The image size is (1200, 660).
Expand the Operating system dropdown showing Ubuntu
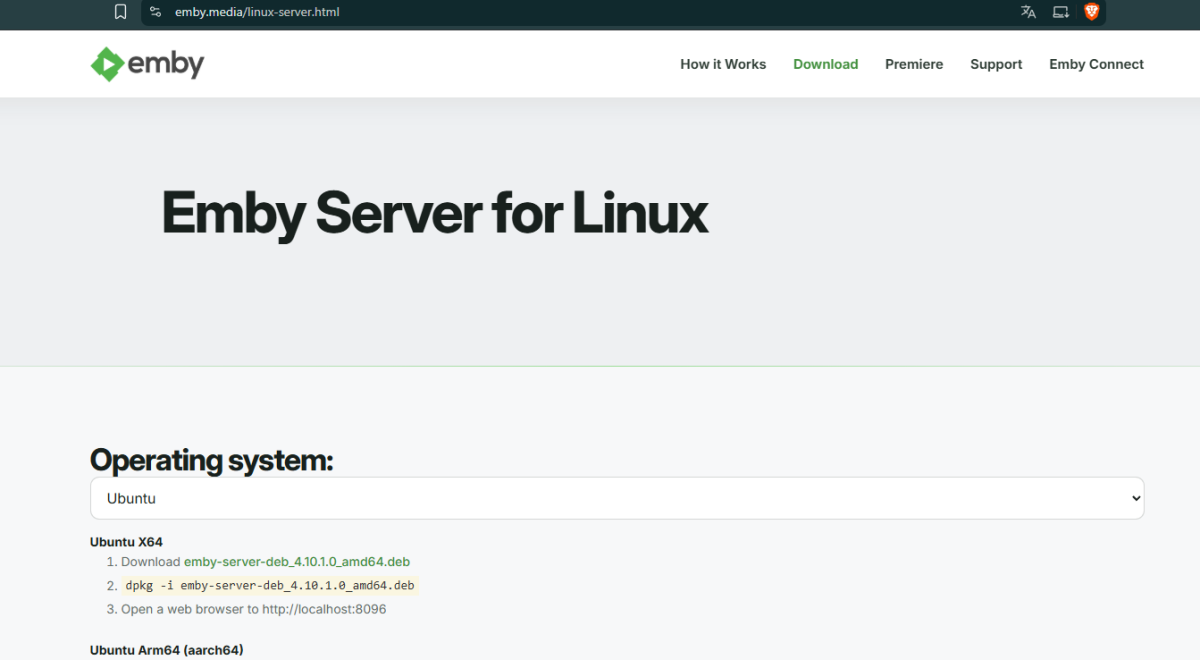pyautogui.click(x=617, y=498)
